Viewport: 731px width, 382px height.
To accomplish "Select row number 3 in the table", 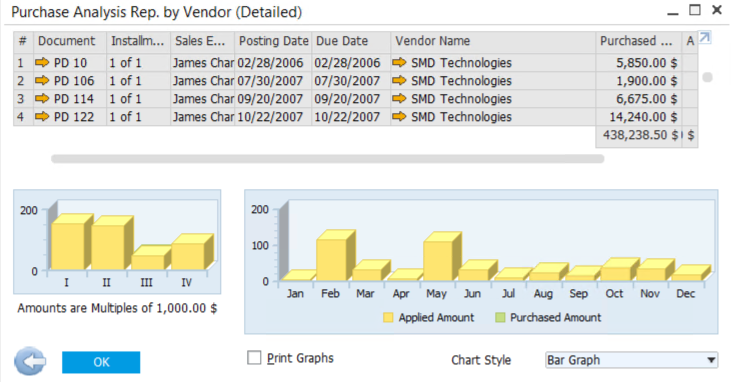I will pyautogui.click(x=23, y=99).
